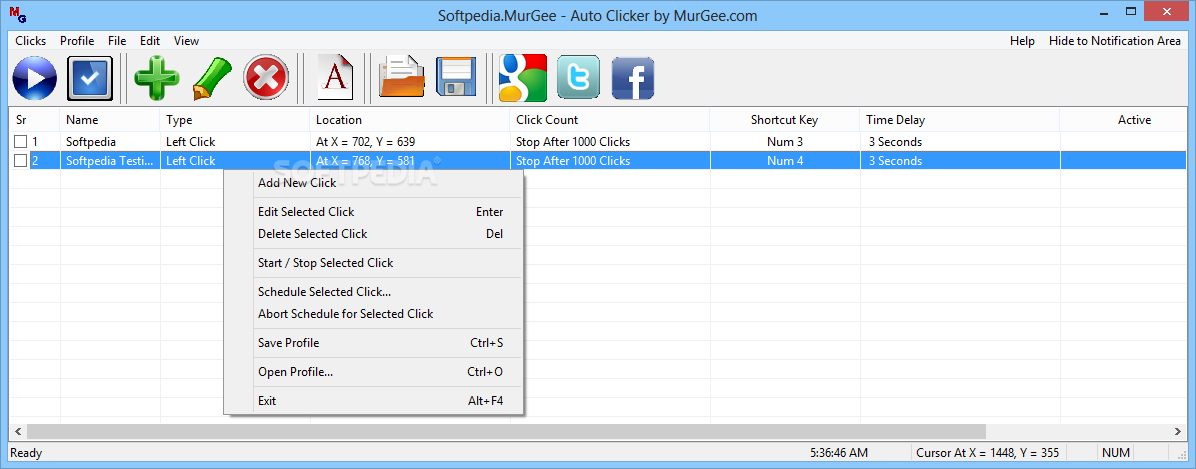Click the 'Num 3' shortcut key cell
Viewport: 1196px width, 469px height.
[785, 142]
